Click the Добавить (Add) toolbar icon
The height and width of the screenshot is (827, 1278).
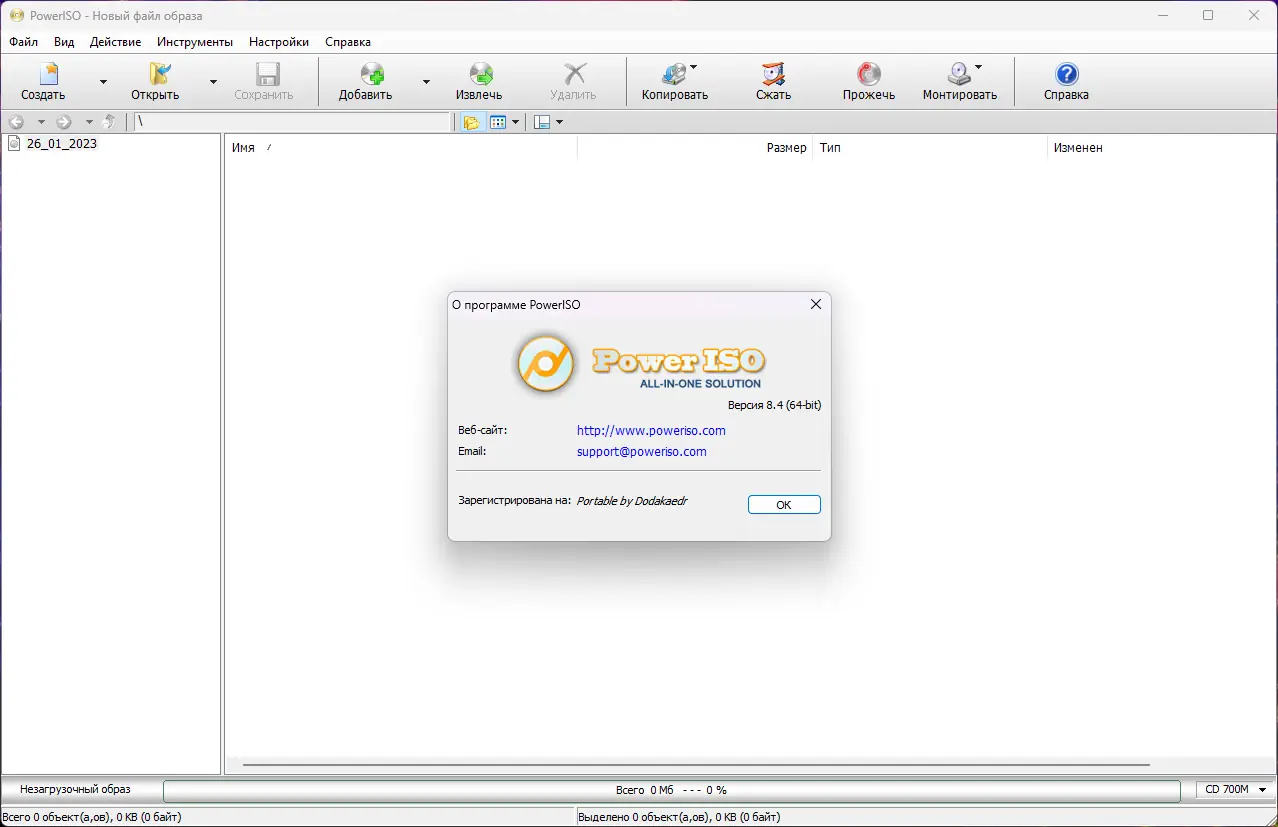click(371, 75)
